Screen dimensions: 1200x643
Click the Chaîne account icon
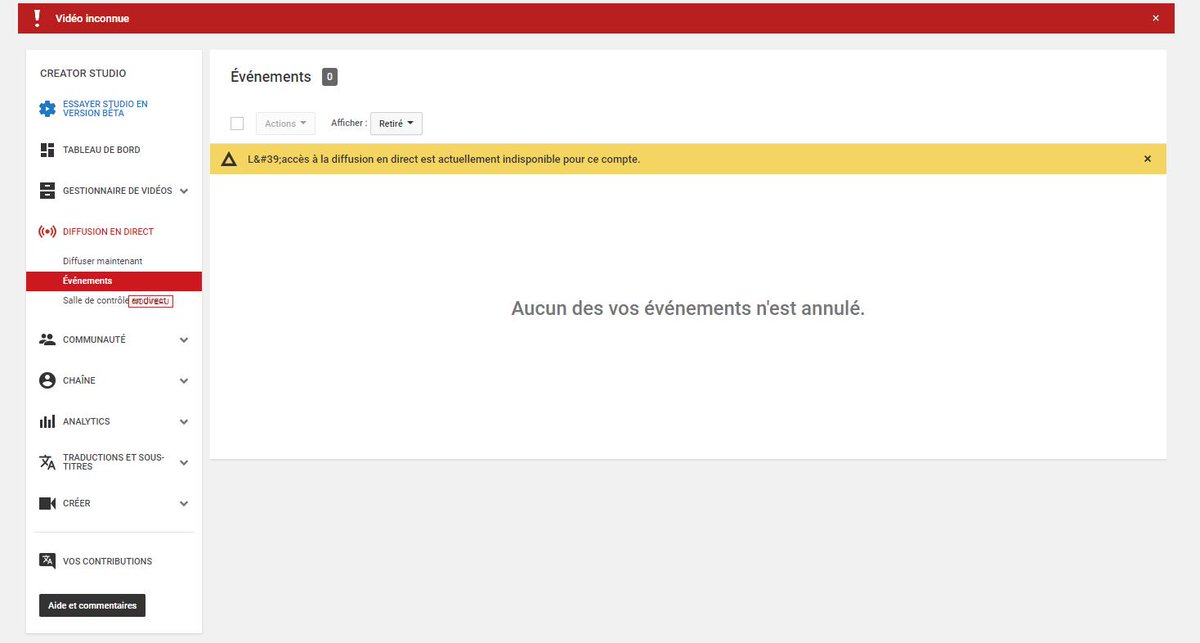pyautogui.click(x=47, y=381)
